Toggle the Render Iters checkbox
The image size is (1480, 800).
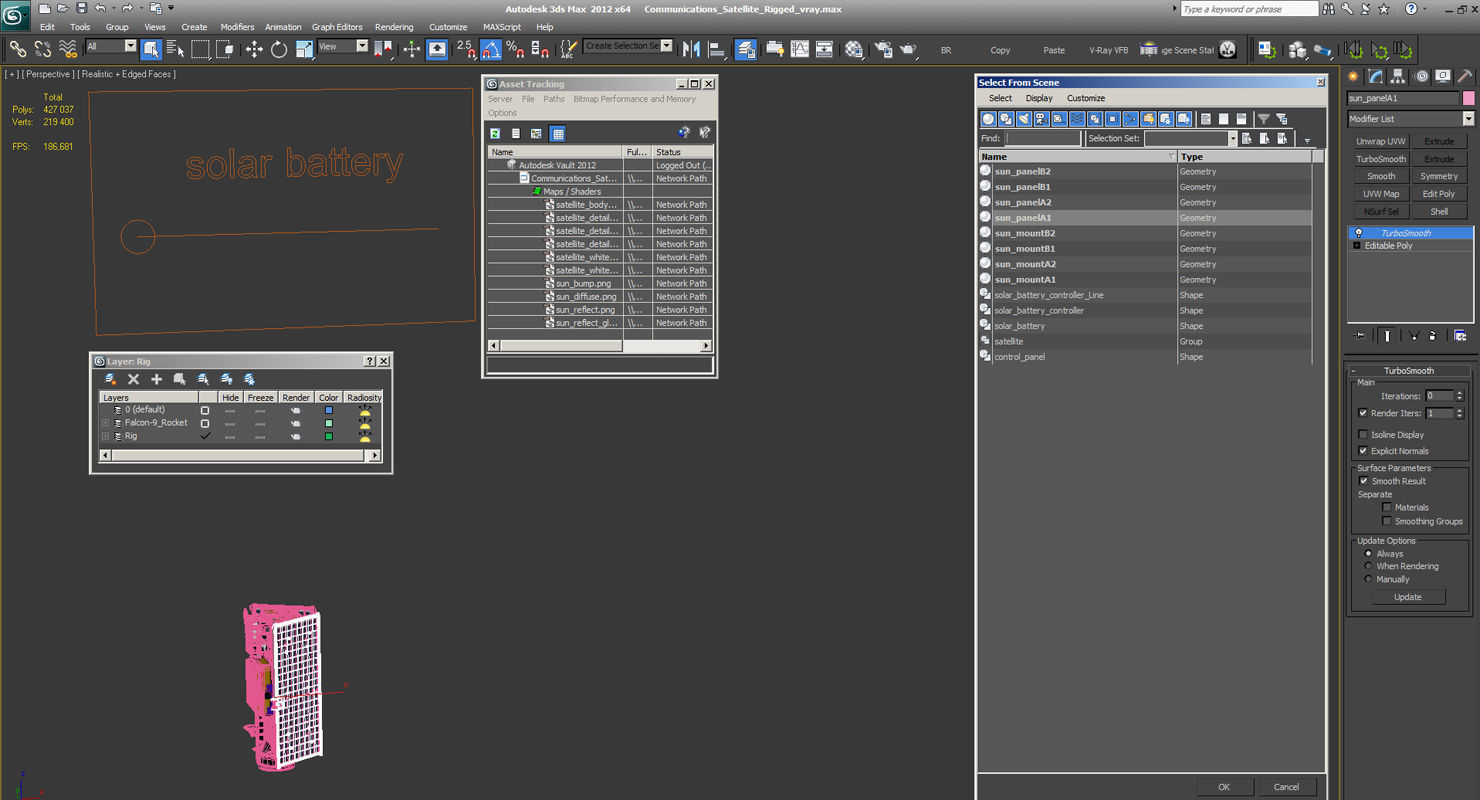(x=1363, y=413)
